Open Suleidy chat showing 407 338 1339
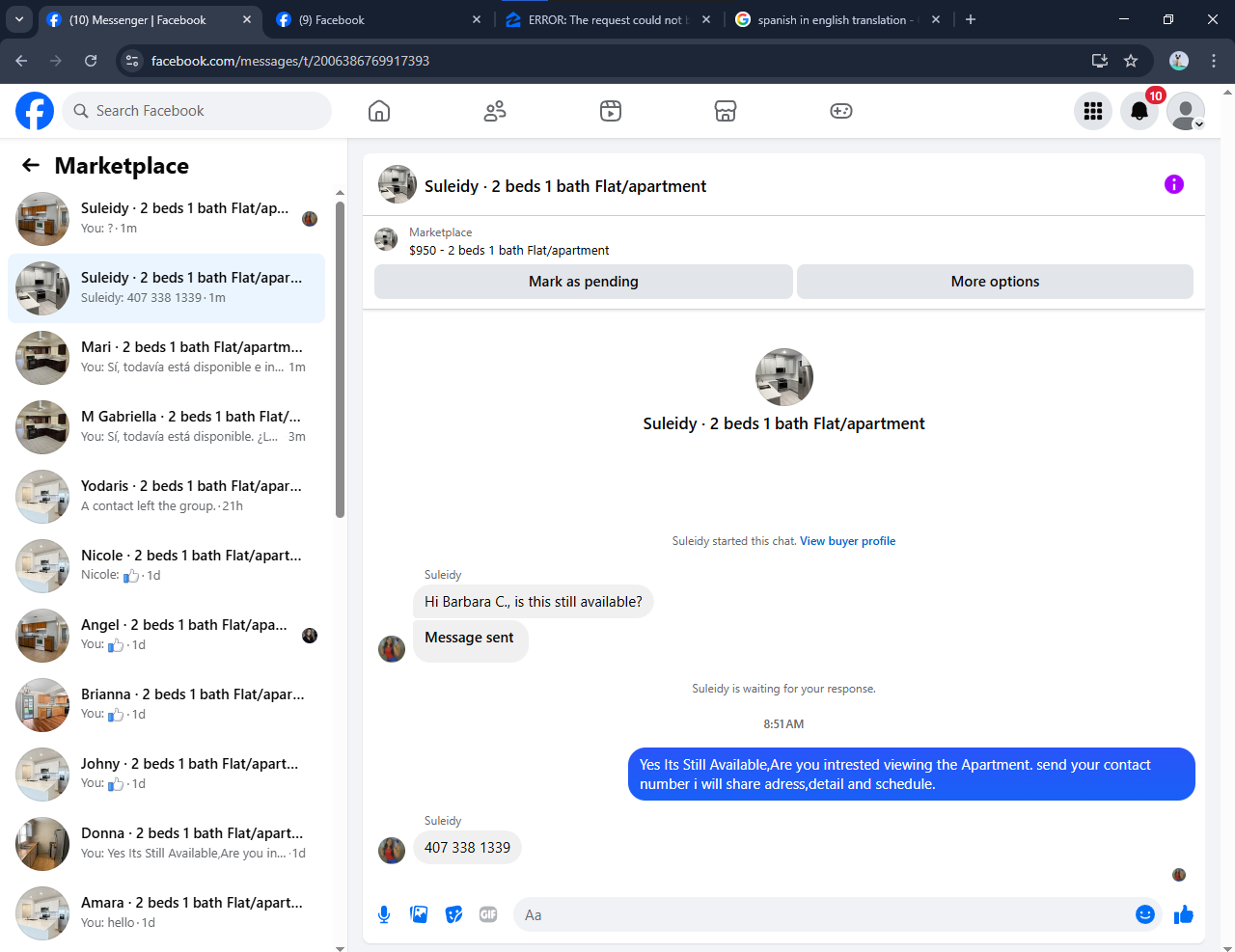 pyautogui.click(x=166, y=288)
